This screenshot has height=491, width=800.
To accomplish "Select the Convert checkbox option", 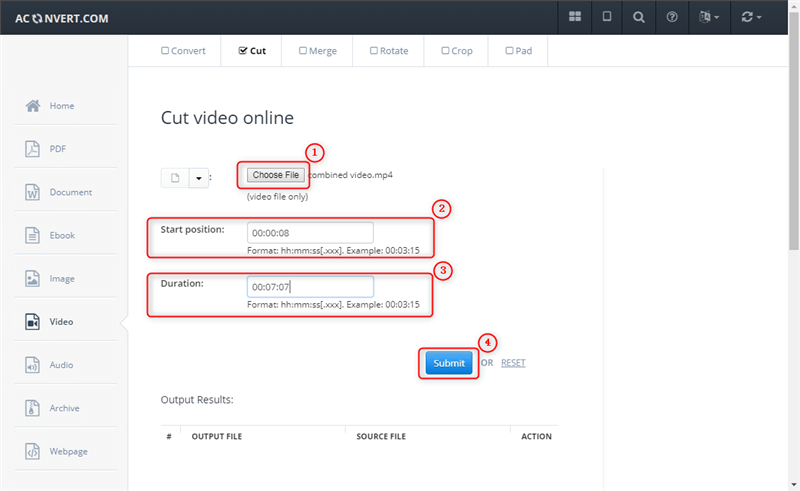I will tap(166, 51).
